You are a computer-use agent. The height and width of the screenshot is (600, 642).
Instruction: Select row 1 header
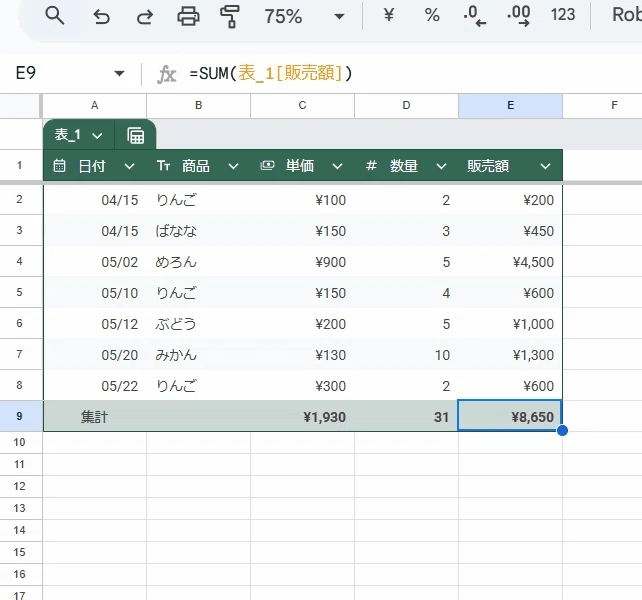20,165
